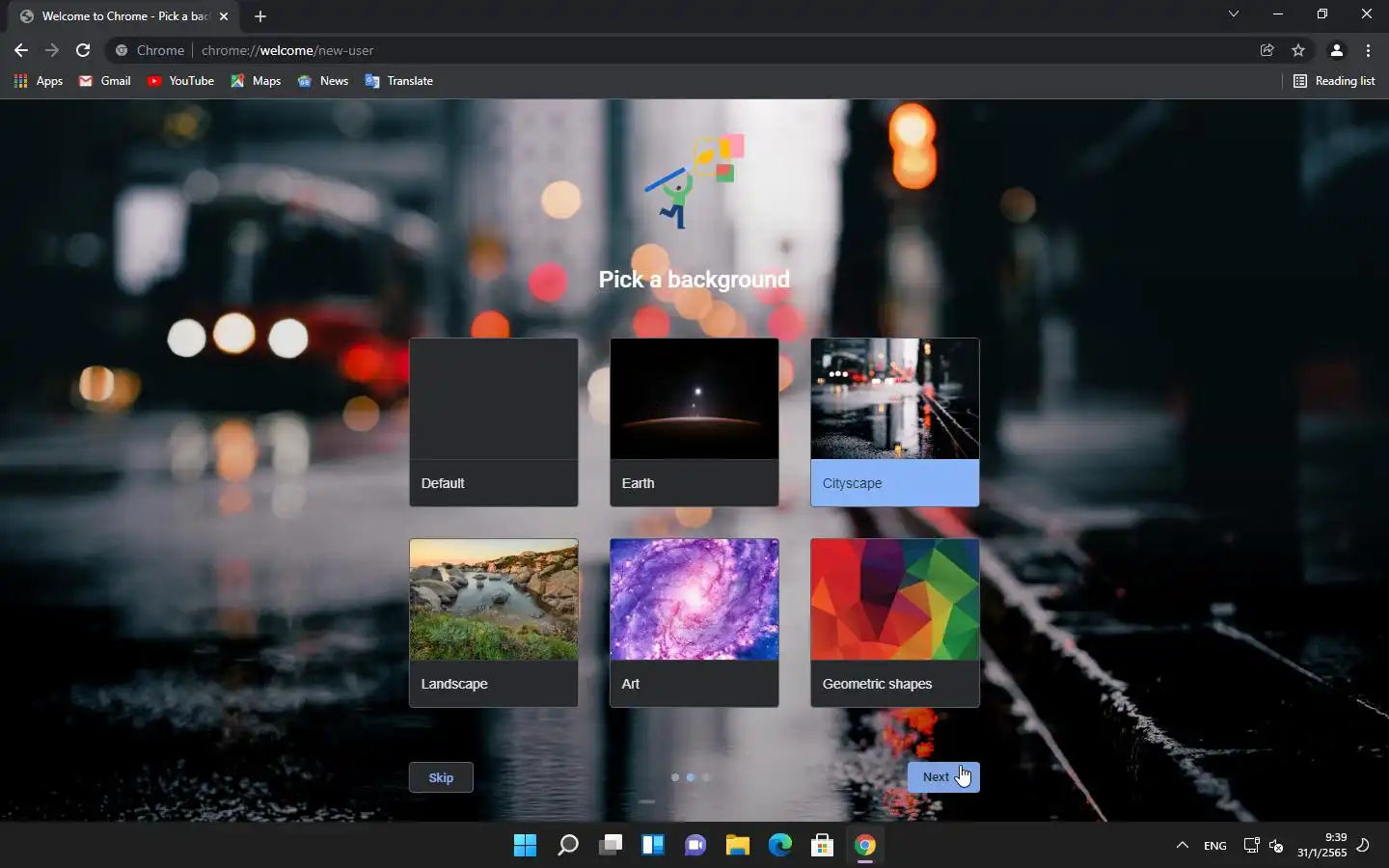
Task: Open Apps from the bookmarks bar
Action: tap(39, 81)
